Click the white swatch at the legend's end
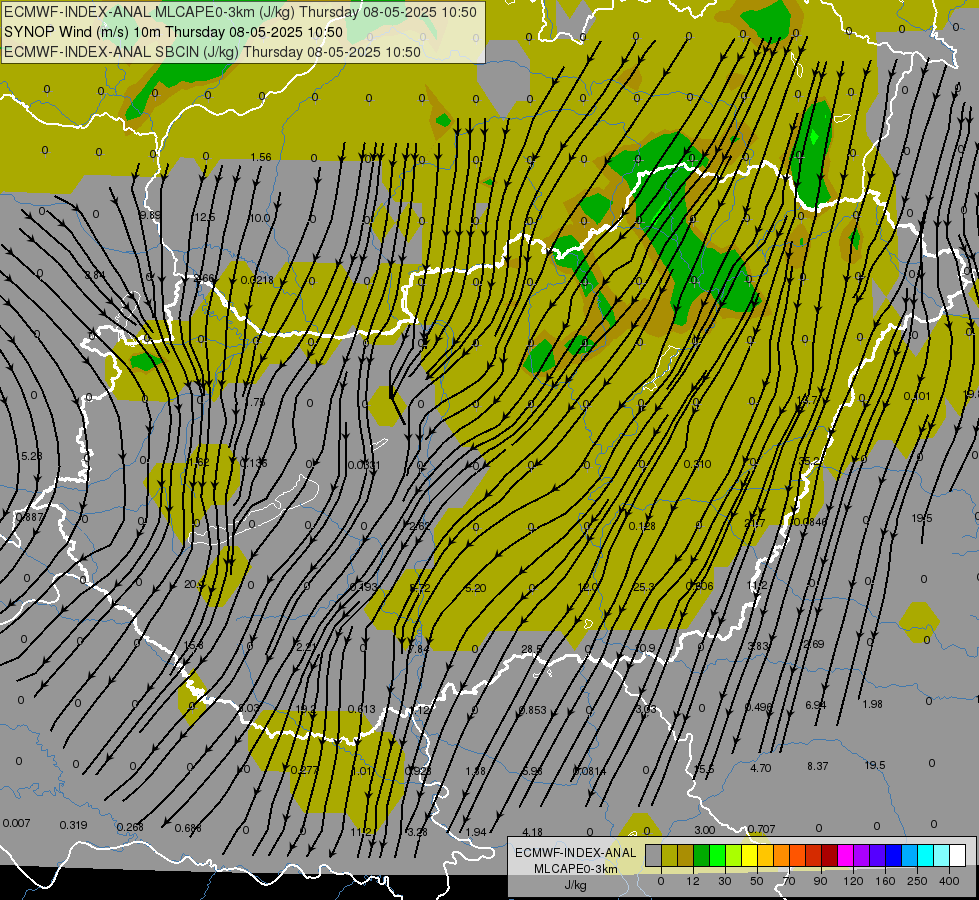This screenshot has width=979, height=900. 957,856
